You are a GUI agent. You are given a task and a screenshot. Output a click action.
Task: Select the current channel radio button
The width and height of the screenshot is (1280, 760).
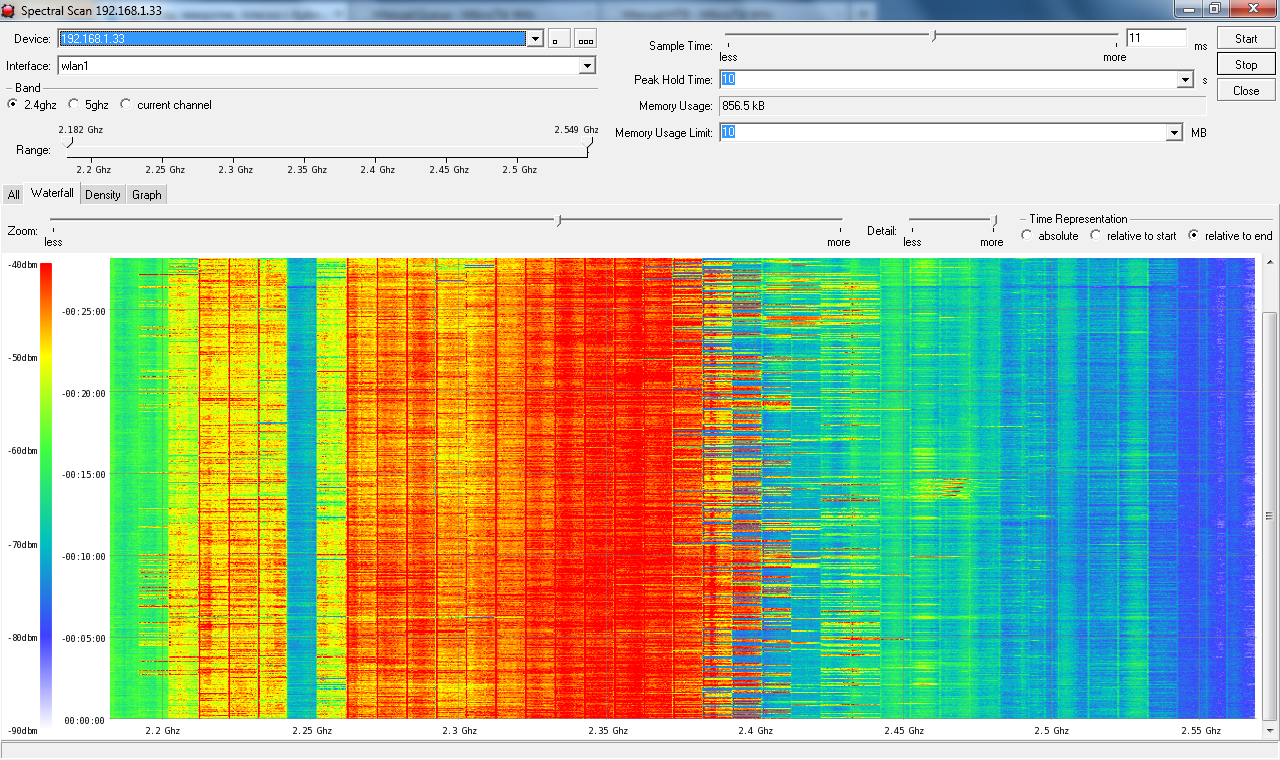point(126,105)
